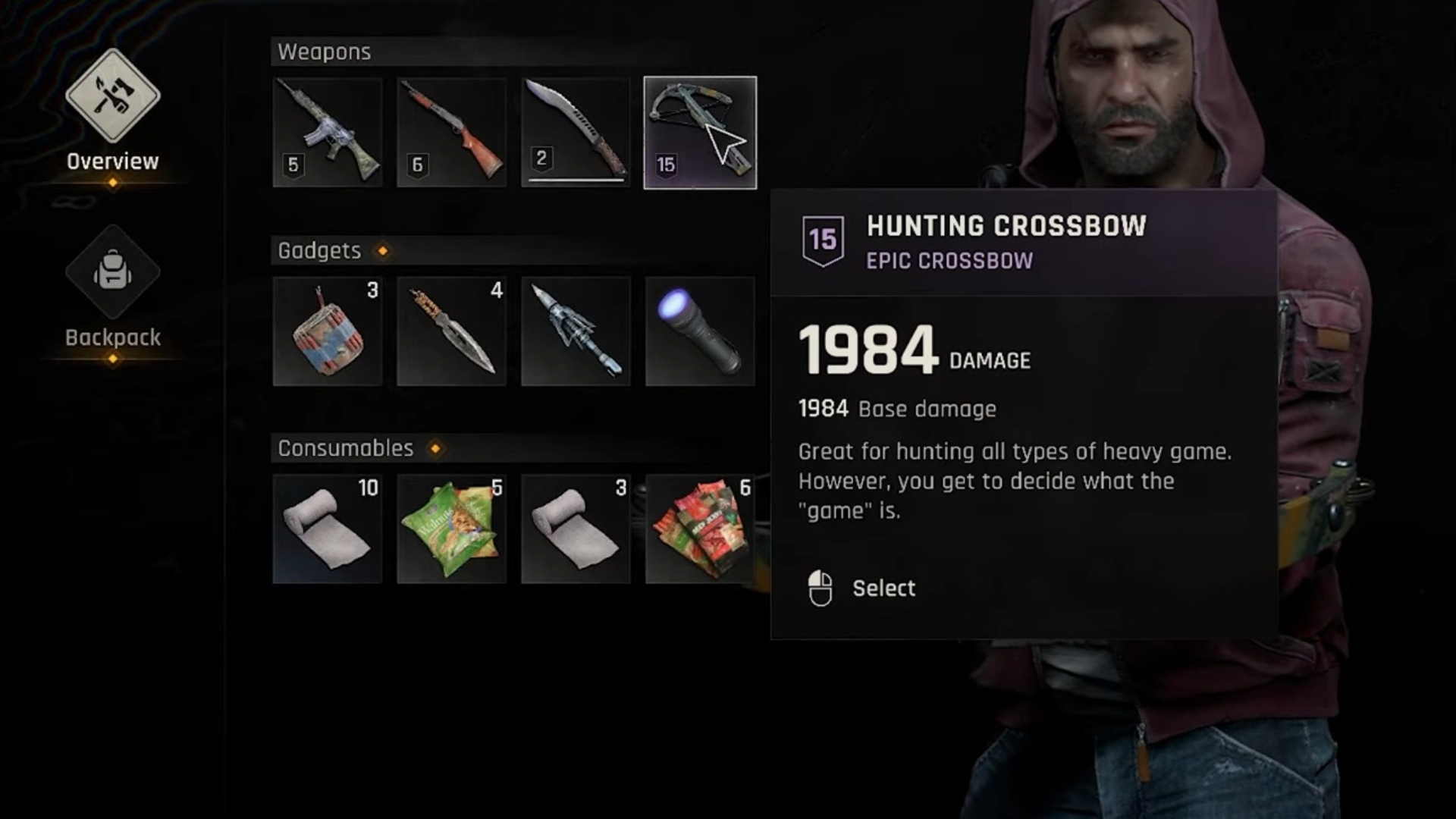Choose the dynamite bundle gadget
Image resolution: width=1456 pixels, height=819 pixels.
tap(328, 331)
